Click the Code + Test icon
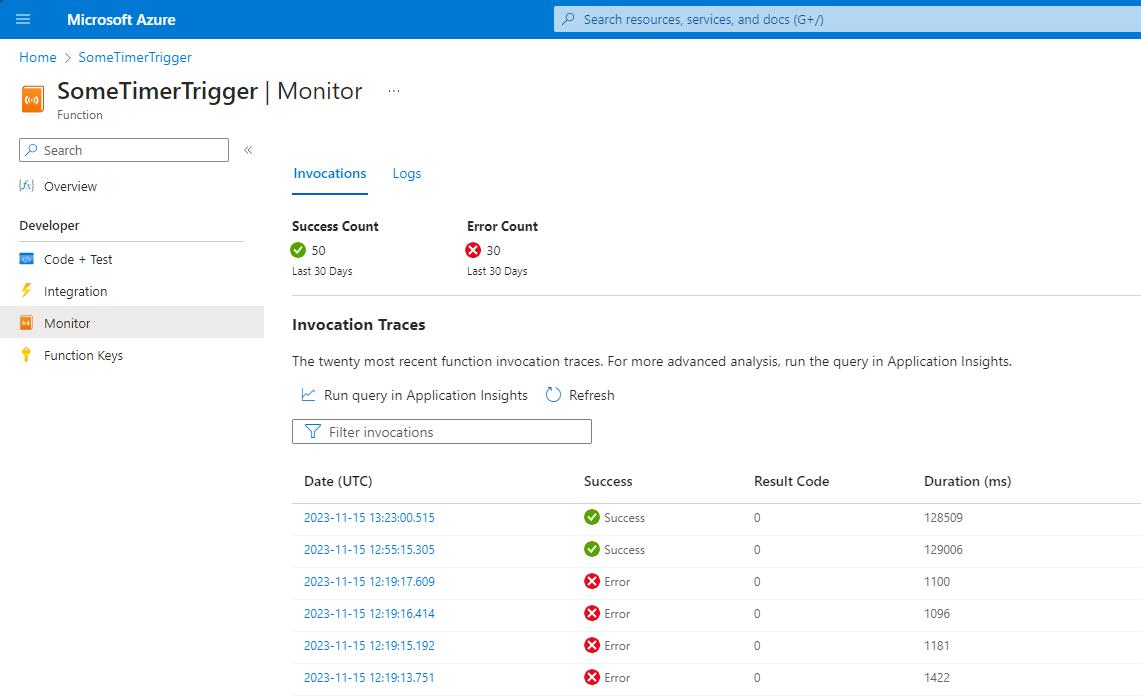Viewport: 1141px width, 696px height. tap(27, 258)
